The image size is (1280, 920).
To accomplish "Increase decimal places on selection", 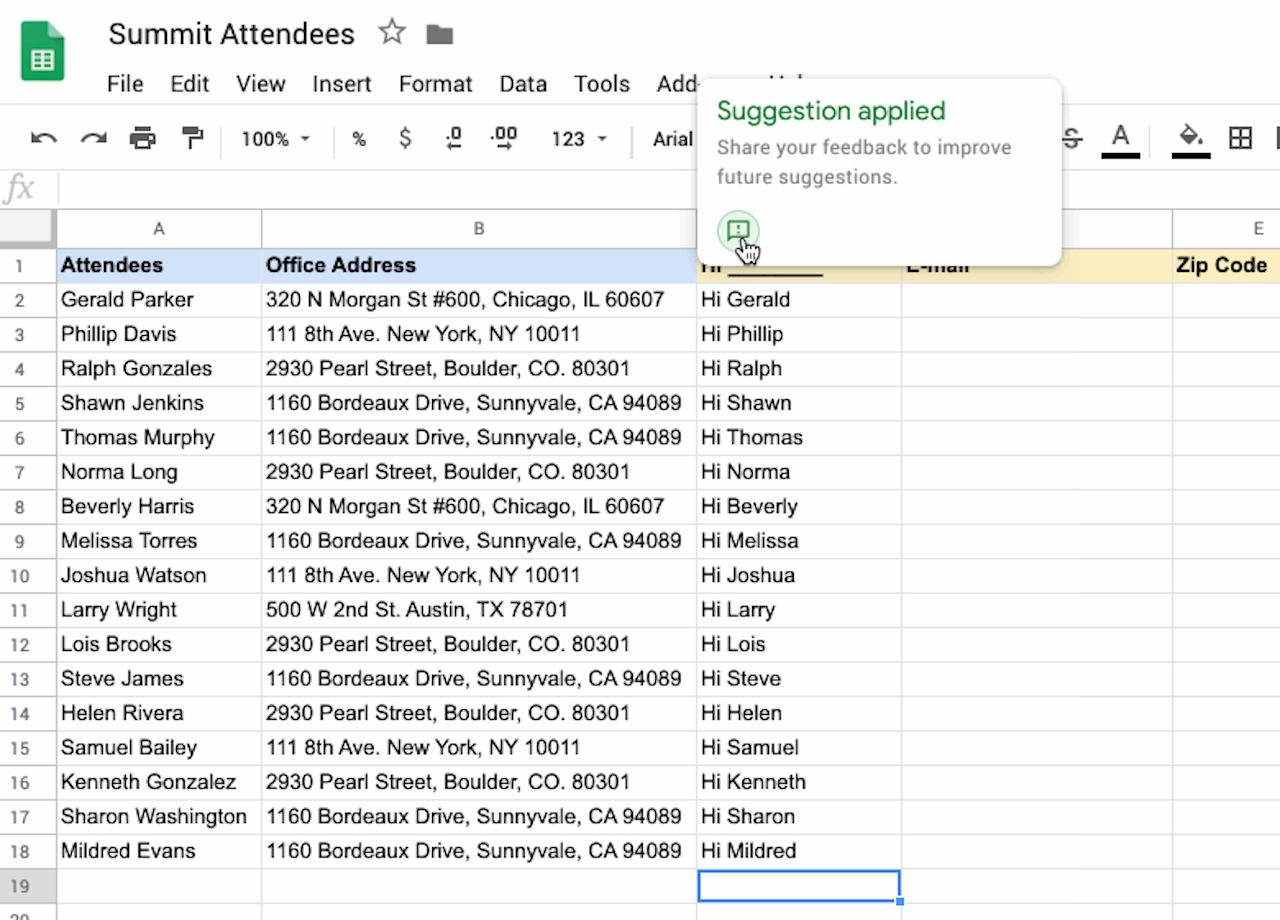I will (x=503, y=139).
